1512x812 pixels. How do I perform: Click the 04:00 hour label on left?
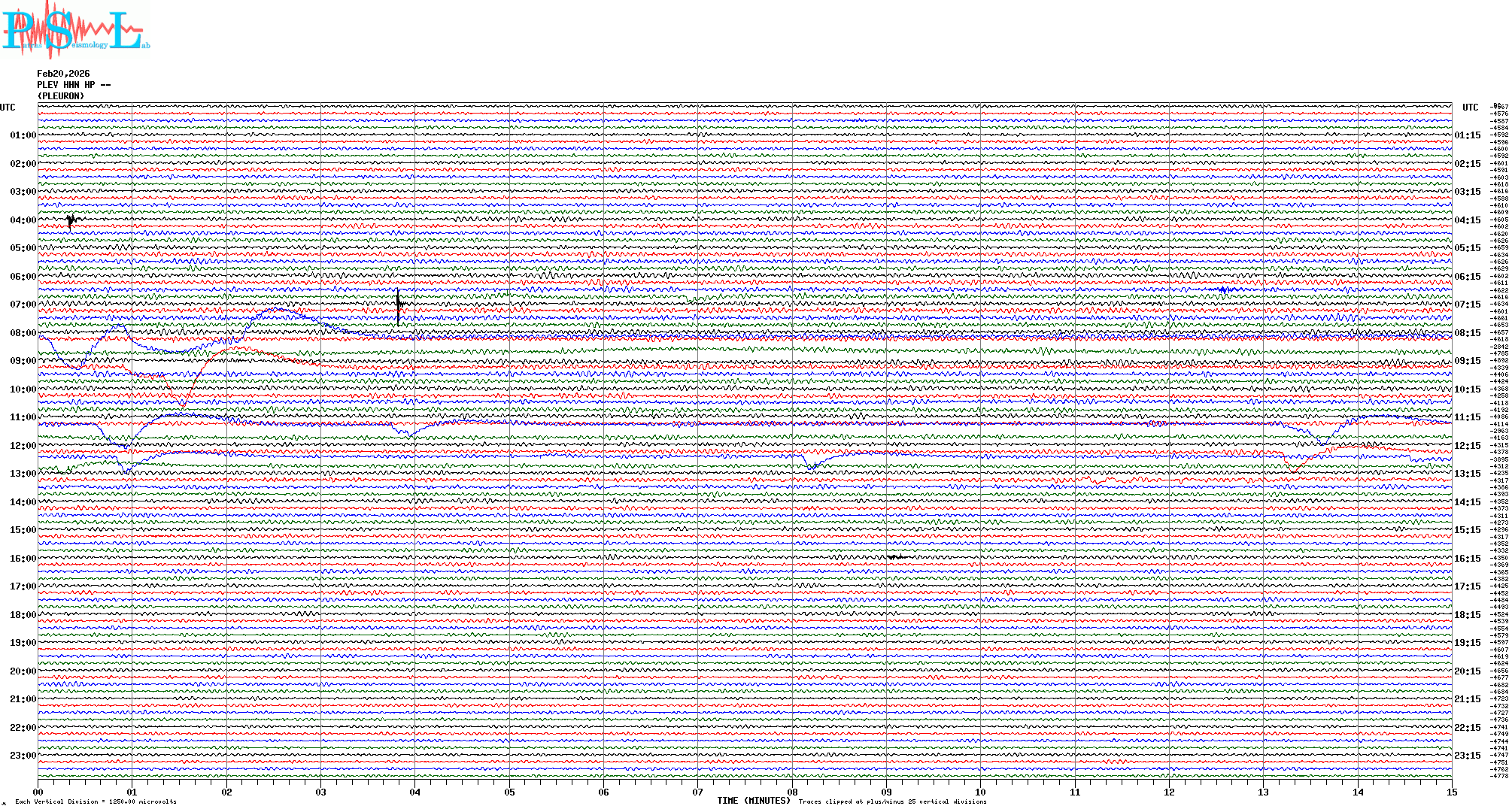tap(23, 220)
